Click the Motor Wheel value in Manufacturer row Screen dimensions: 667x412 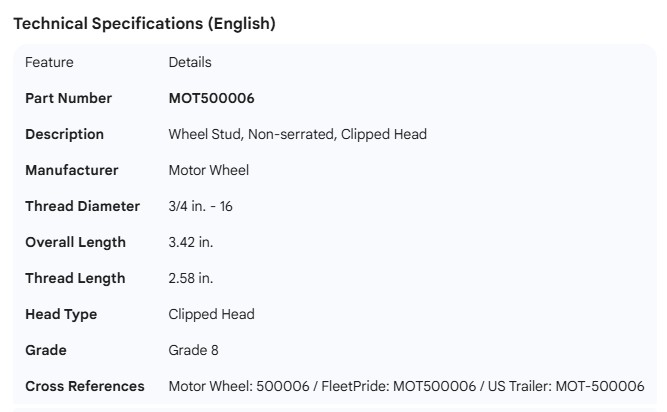point(208,170)
